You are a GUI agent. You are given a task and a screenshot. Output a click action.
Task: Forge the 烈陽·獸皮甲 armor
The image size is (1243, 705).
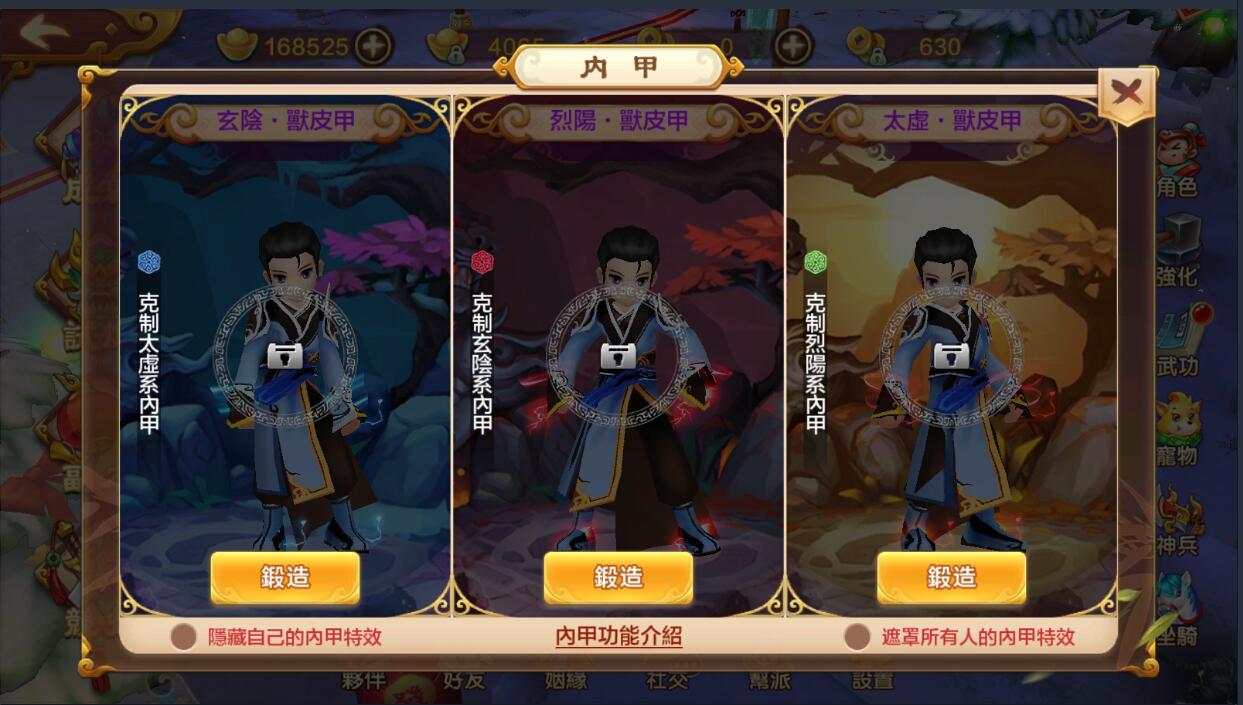tap(618, 577)
